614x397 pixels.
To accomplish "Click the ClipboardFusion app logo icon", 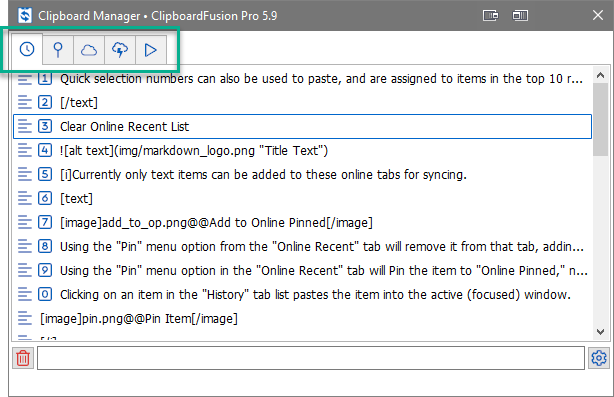I will 25,16.
